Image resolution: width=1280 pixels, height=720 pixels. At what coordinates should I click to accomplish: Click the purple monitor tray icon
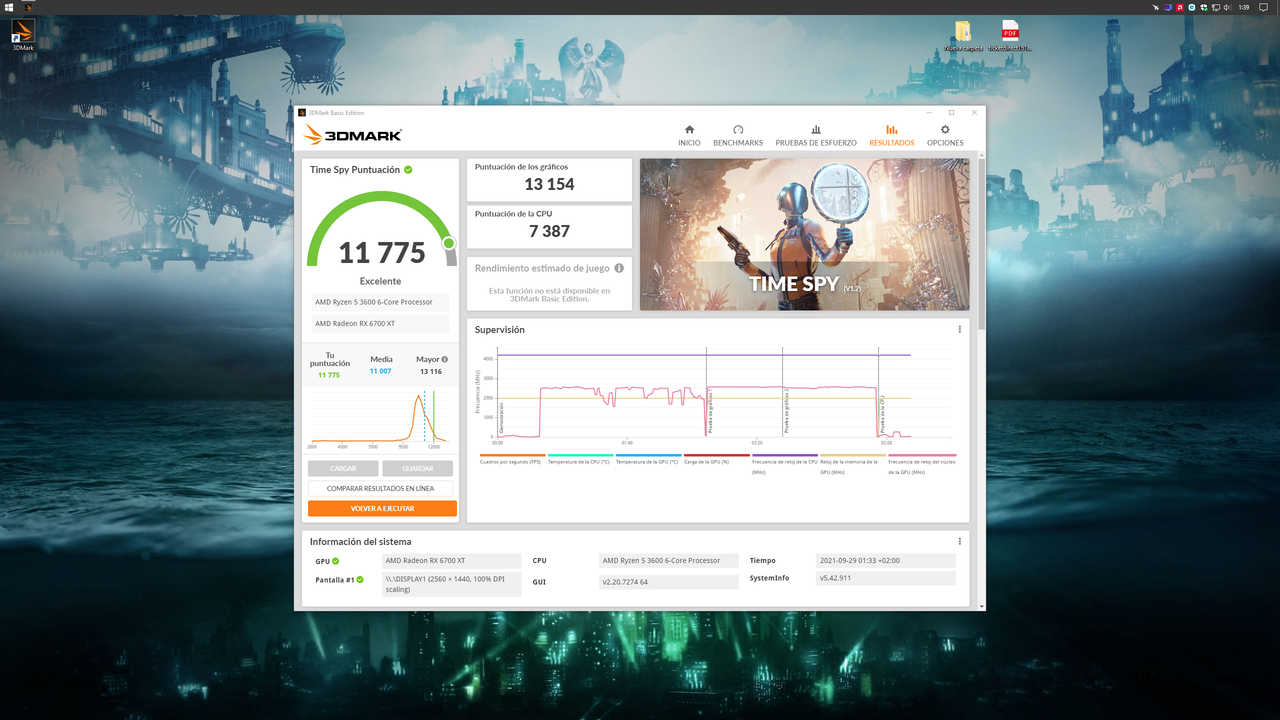(x=1168, y=7)
